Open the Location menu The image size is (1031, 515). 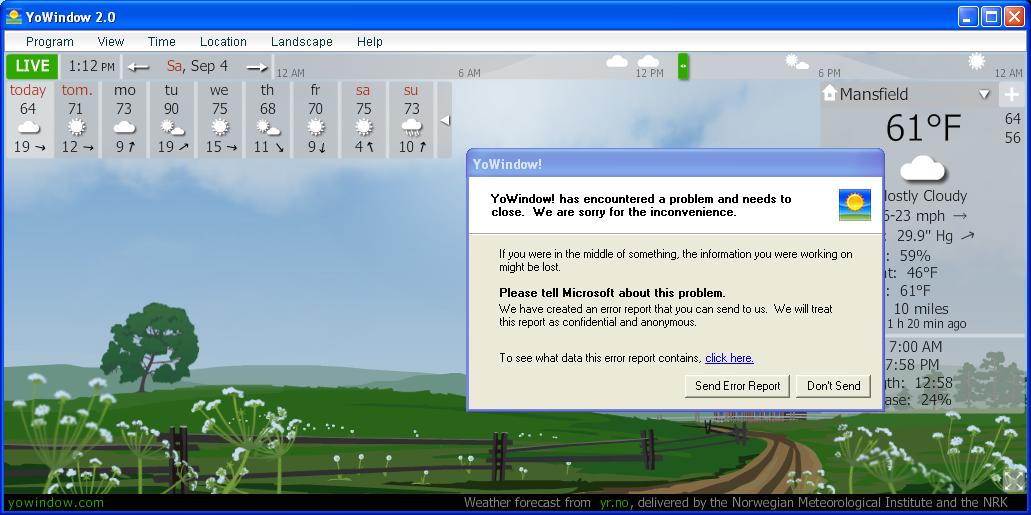pos(223,41)
